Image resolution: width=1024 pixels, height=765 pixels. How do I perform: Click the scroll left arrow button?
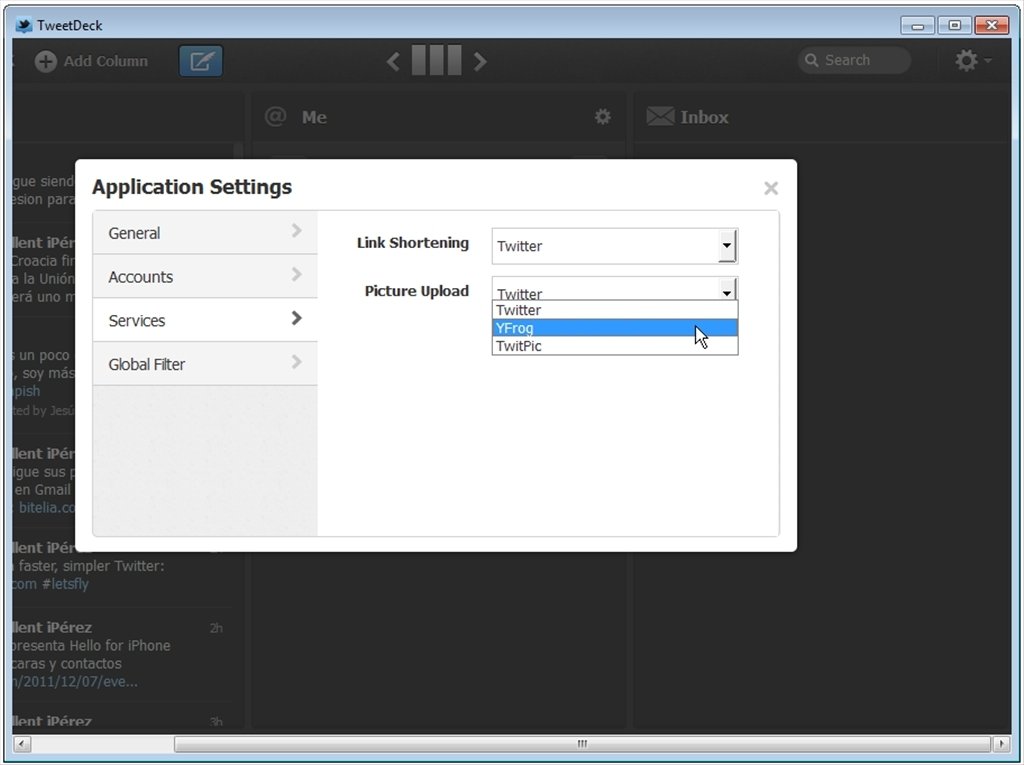pos(22,744)
